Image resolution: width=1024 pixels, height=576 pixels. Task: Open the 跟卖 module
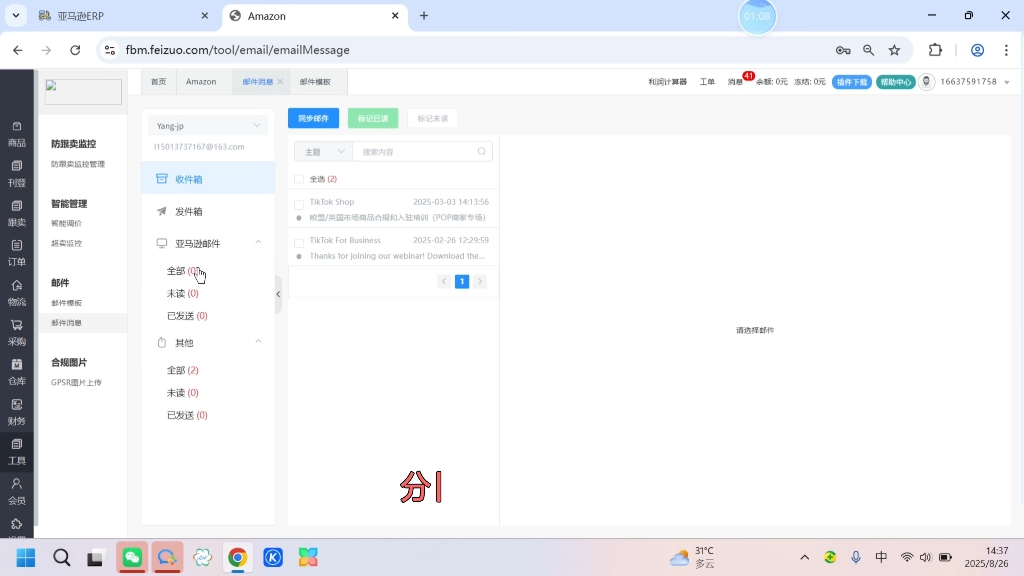tap(17, 214)
